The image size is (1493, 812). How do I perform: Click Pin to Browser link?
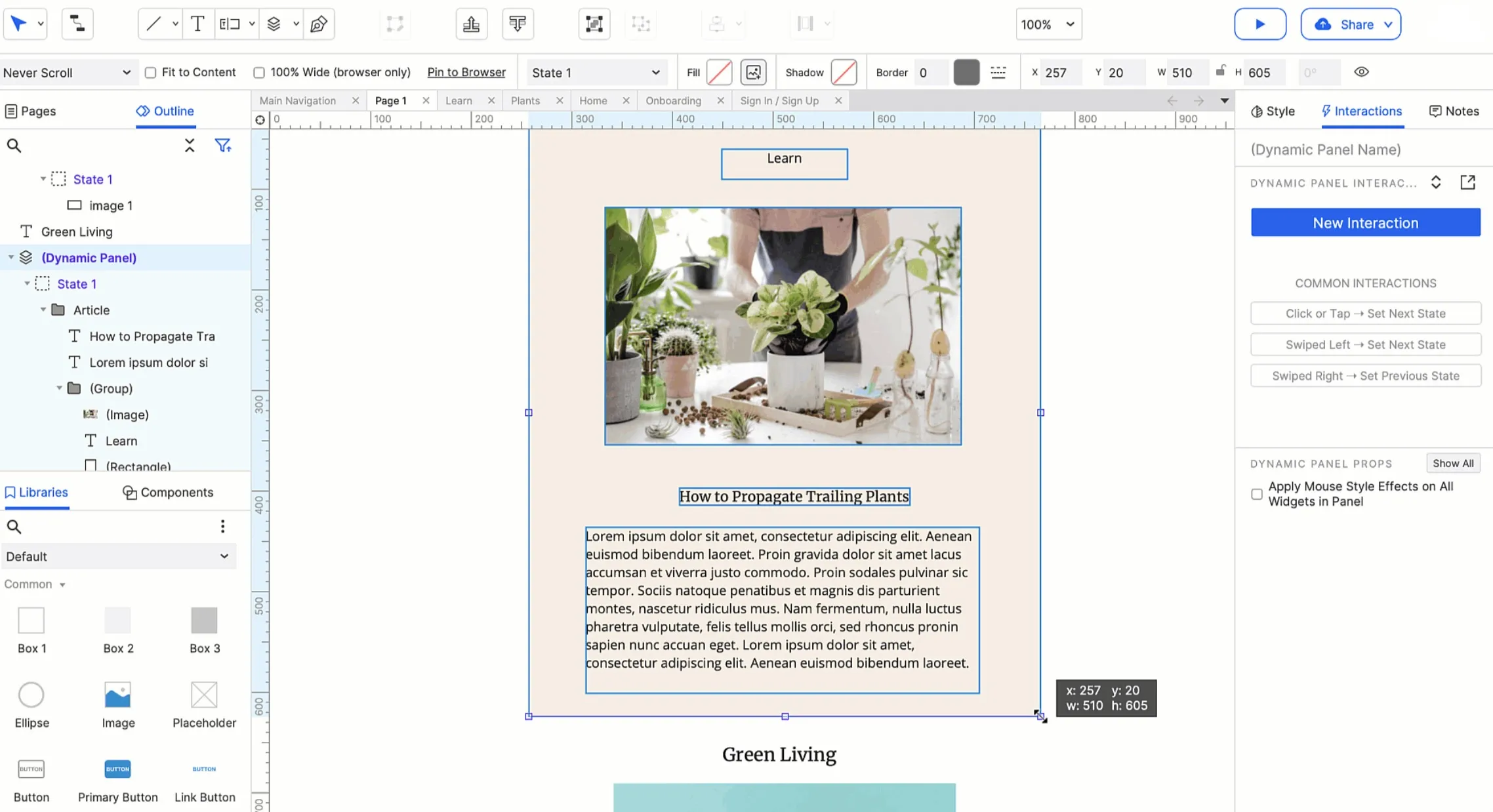point(466,72)
